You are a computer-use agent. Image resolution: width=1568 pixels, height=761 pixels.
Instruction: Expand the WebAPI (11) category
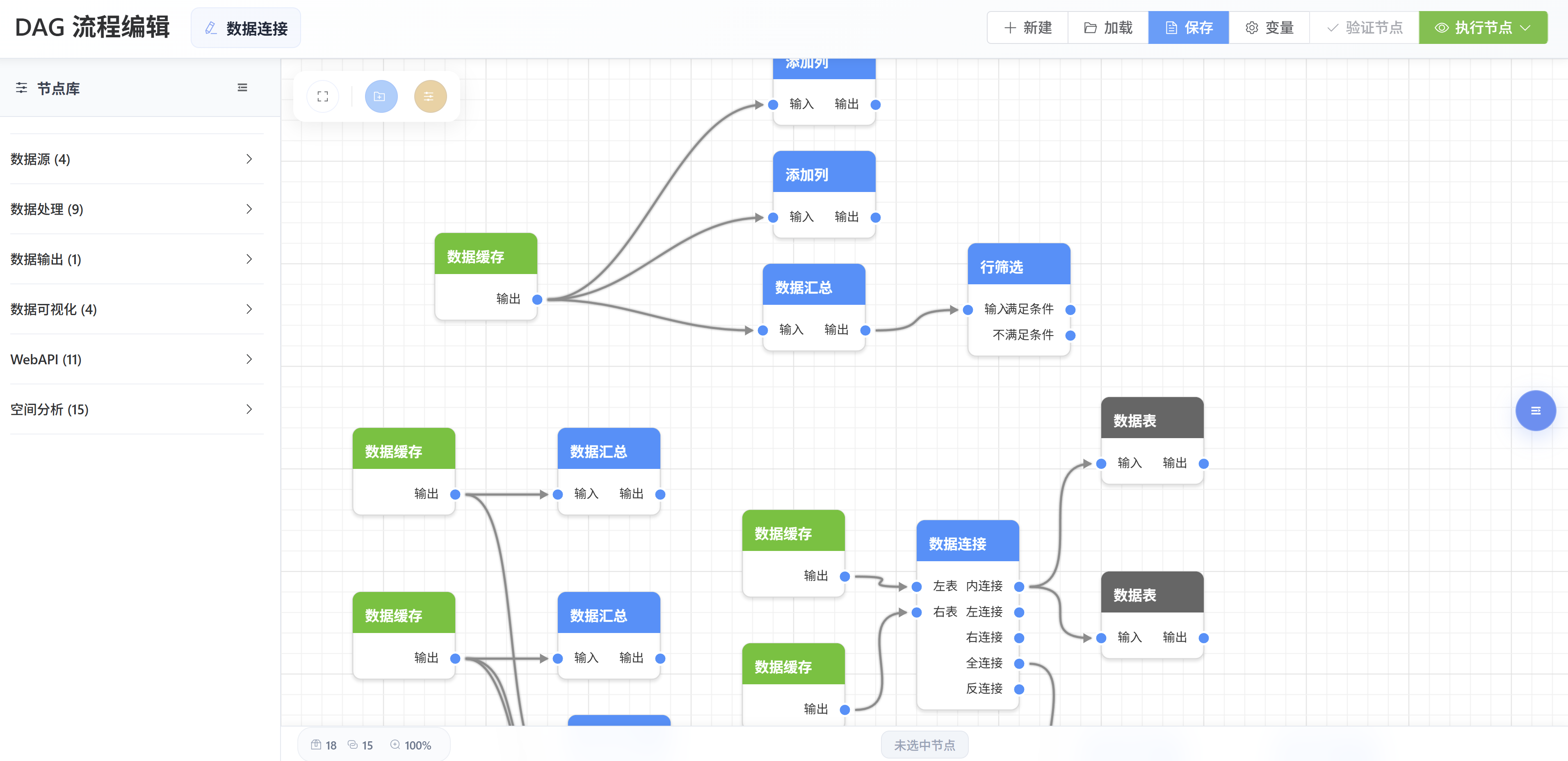[249, 359]
